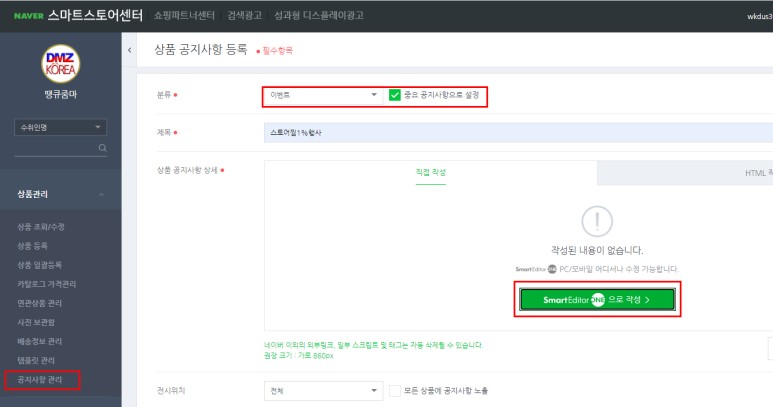Click the store name 맹큐줌마 under logo

[61, 94]
